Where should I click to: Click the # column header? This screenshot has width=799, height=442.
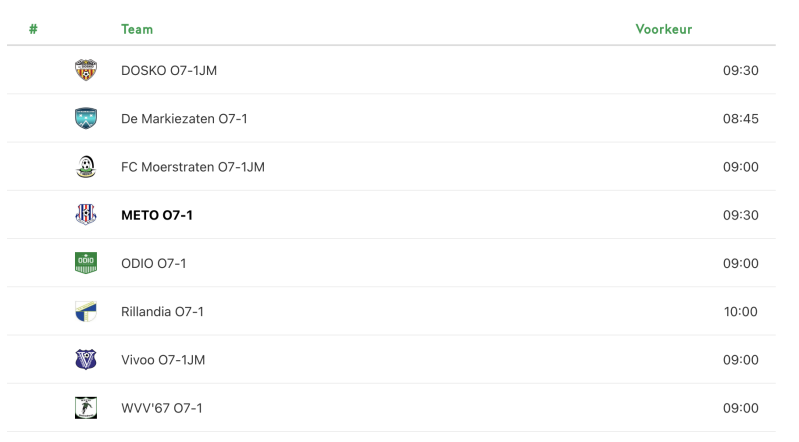click(33, 29)
